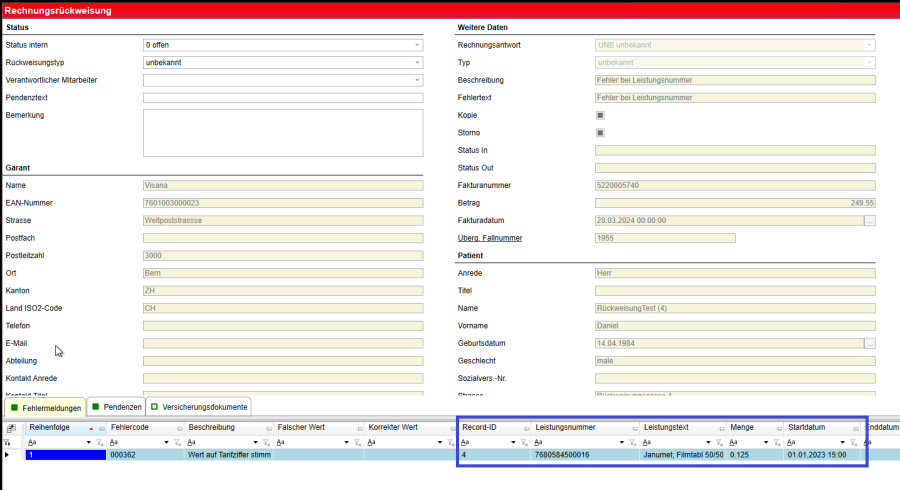
Task: Expand the Status intern dropdown
Action: (417, 45)
